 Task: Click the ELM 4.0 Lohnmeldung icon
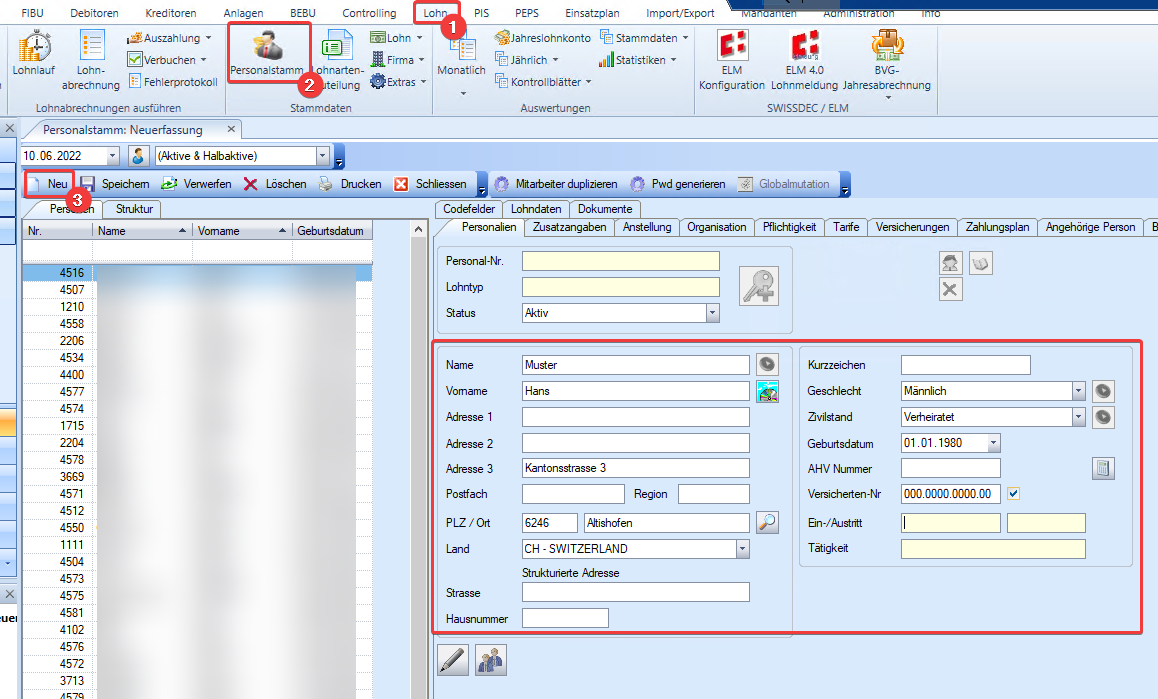click(x=804, y=60)
